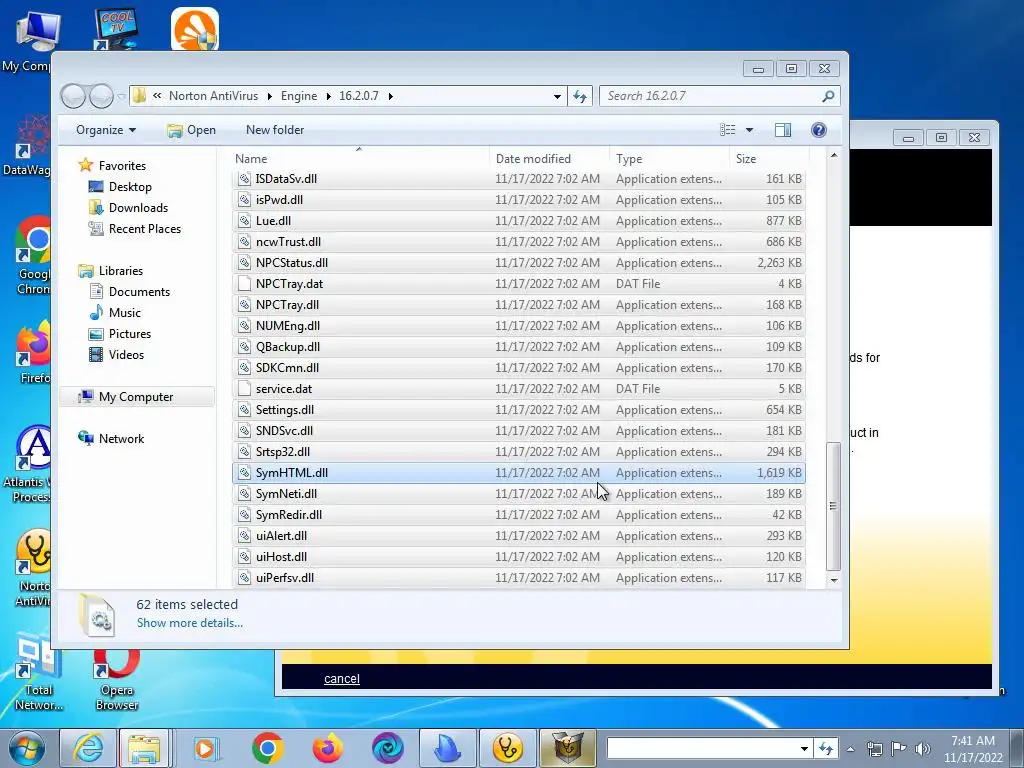Click the service.dat file icon
1024x768 pixels.
pyautogui.click(x=244, y=389)
